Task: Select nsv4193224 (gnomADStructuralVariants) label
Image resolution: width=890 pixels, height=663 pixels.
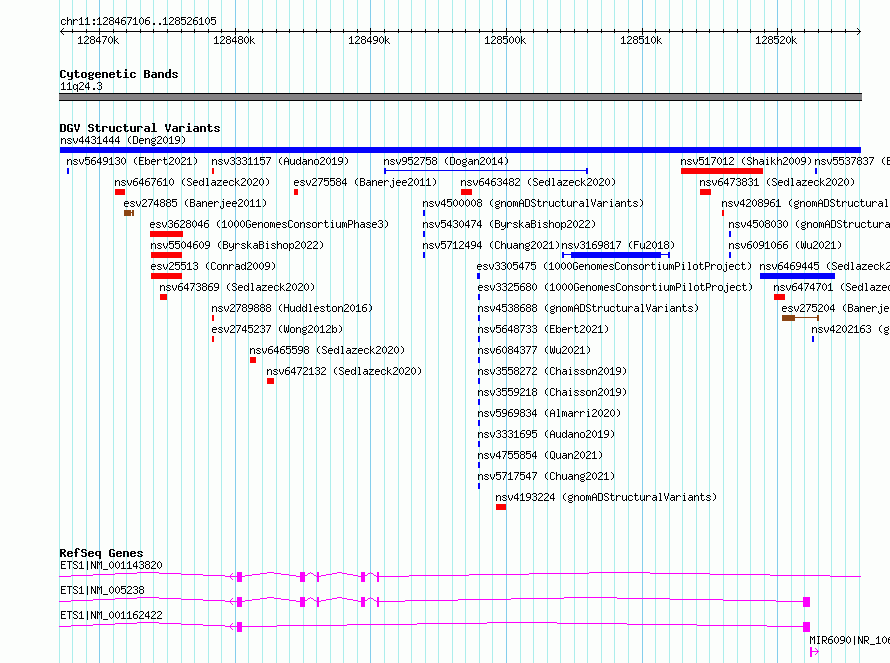Action: (606, 497)
